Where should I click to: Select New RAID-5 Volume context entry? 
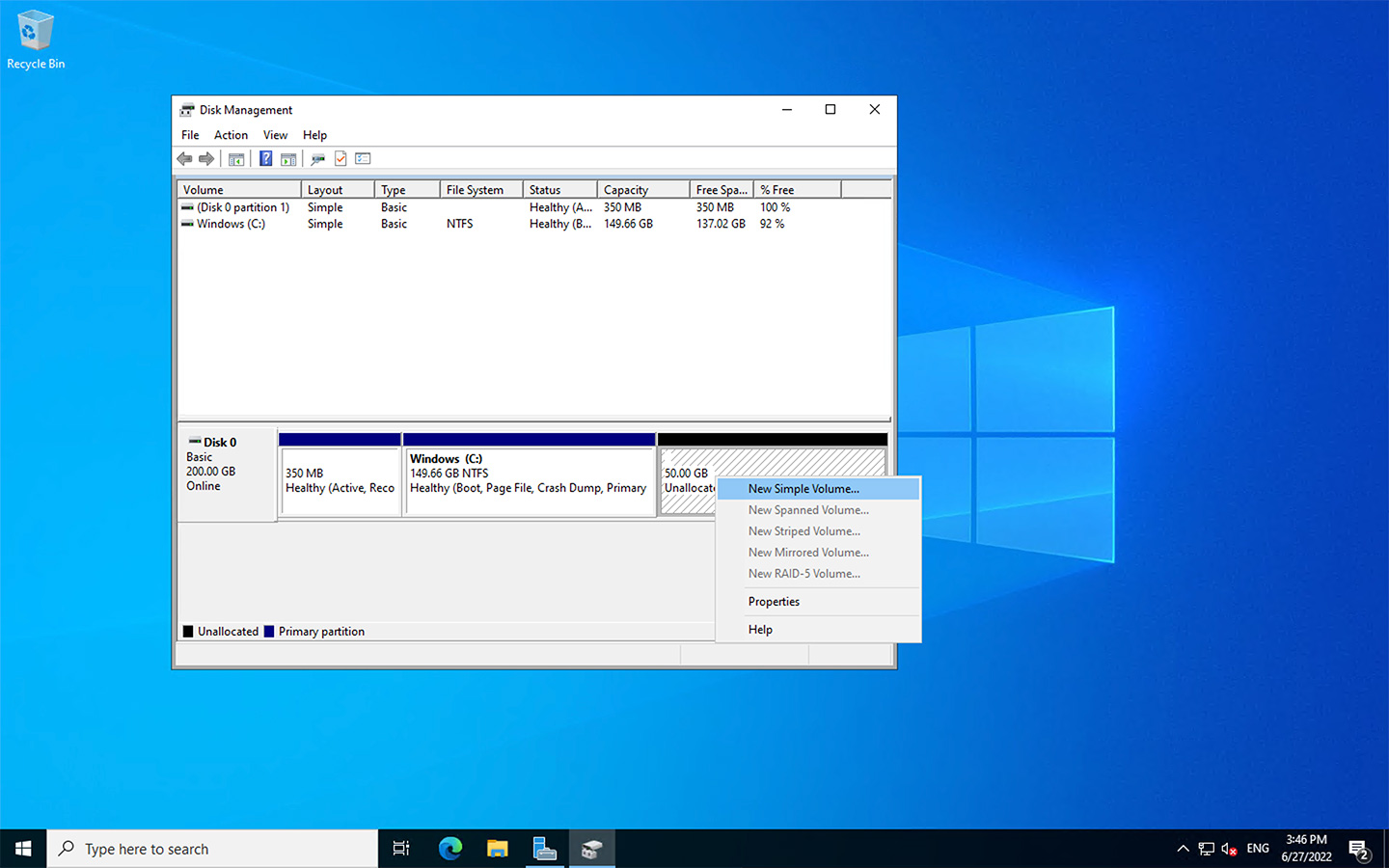(x=818, y=574)
